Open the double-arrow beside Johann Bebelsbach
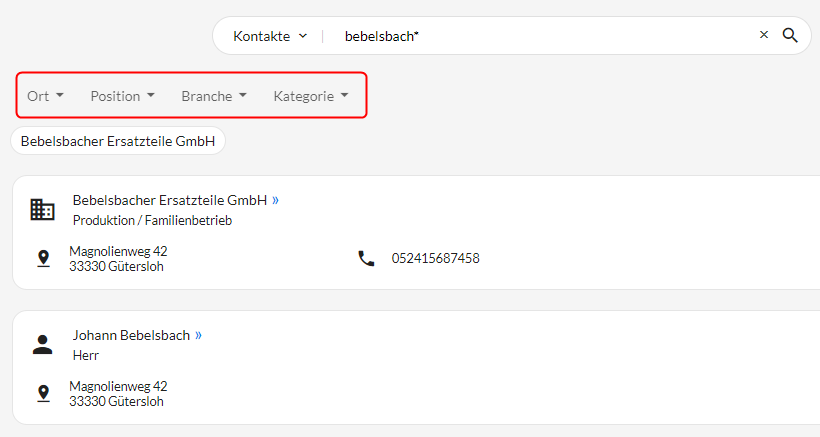820x437 pixels. 198,335
